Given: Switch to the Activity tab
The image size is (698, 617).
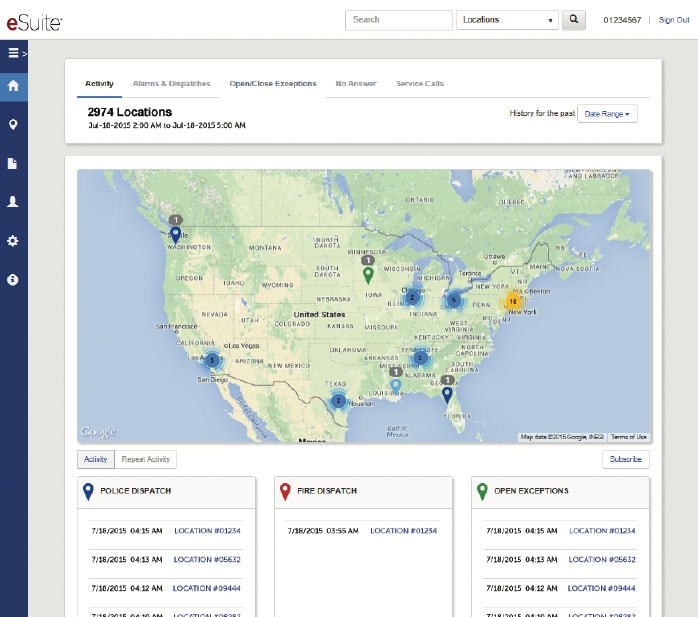Looking at the screenshot, I should pos(99,84).
